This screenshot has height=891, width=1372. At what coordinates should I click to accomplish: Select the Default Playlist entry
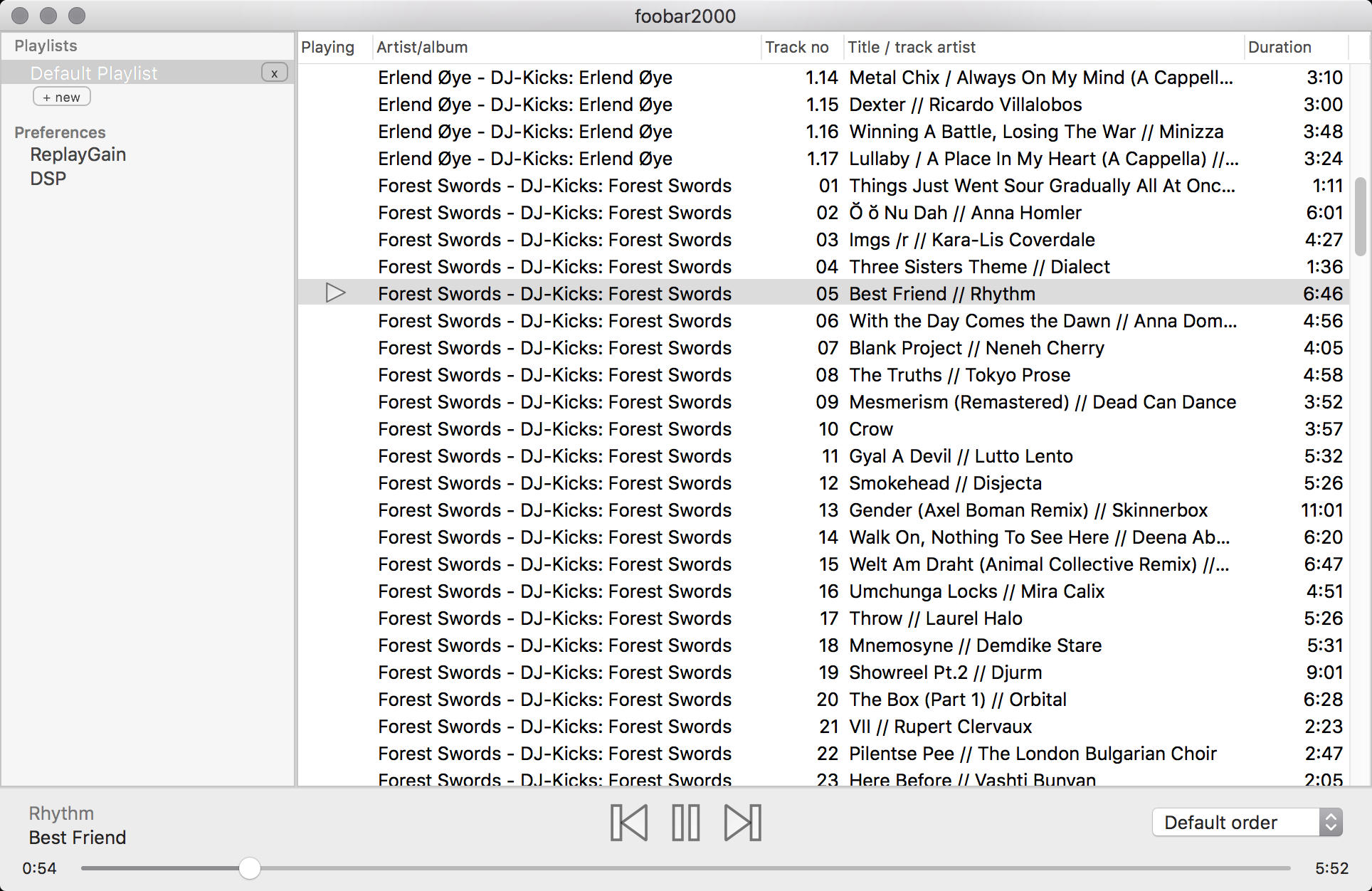(147, 73)
